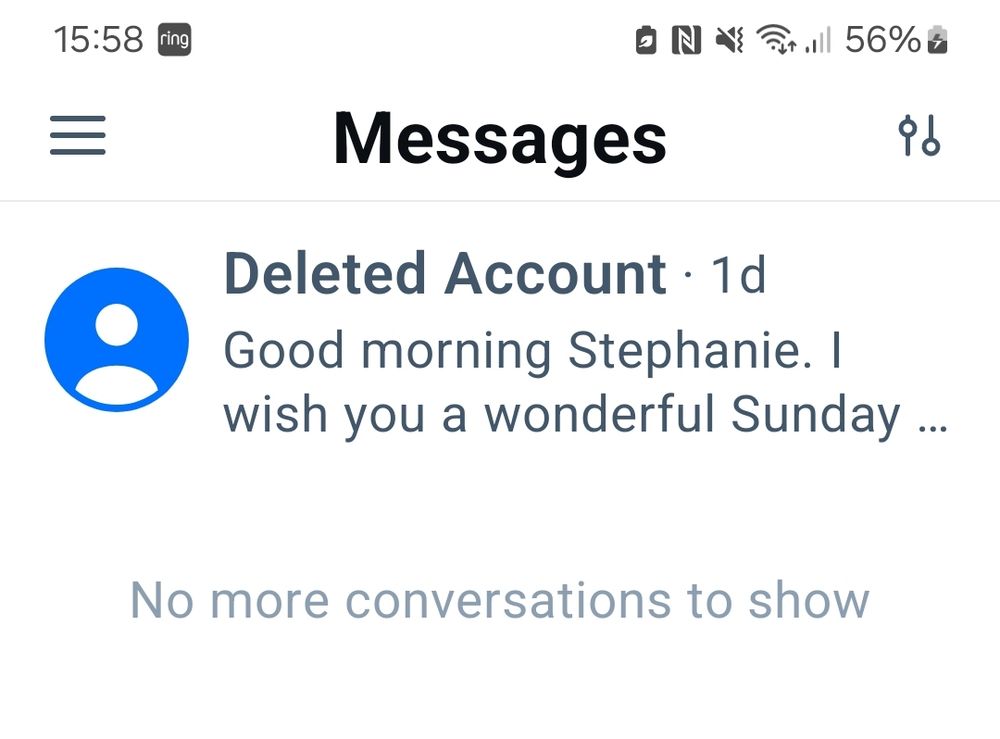Tap the 56% battery percentage
Image resolution: width=1000 pixels, height=739 pixels.
click(x=883, y=40)
